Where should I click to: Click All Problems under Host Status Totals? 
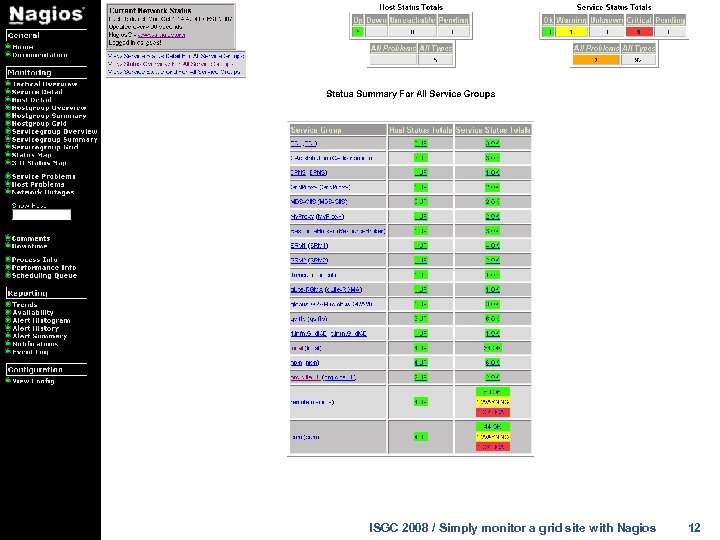tap(393, 48)
